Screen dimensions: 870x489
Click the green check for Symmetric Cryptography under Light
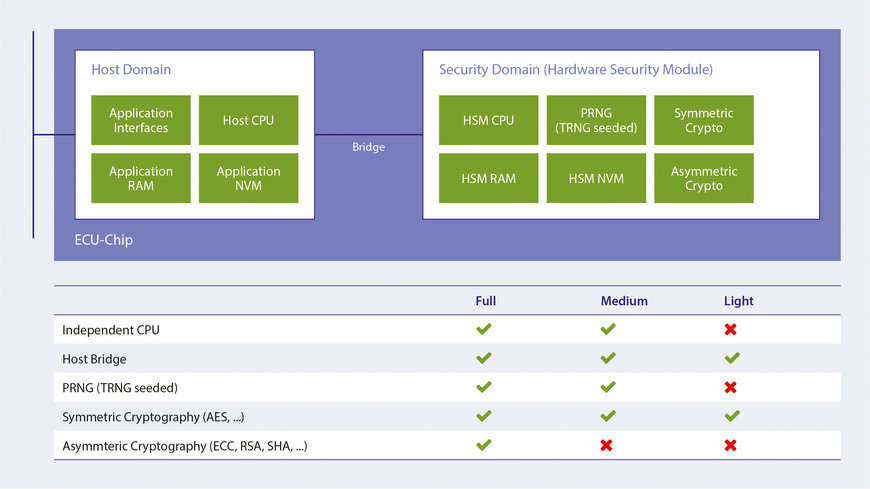pyautogui.click(x=731, y=416)
